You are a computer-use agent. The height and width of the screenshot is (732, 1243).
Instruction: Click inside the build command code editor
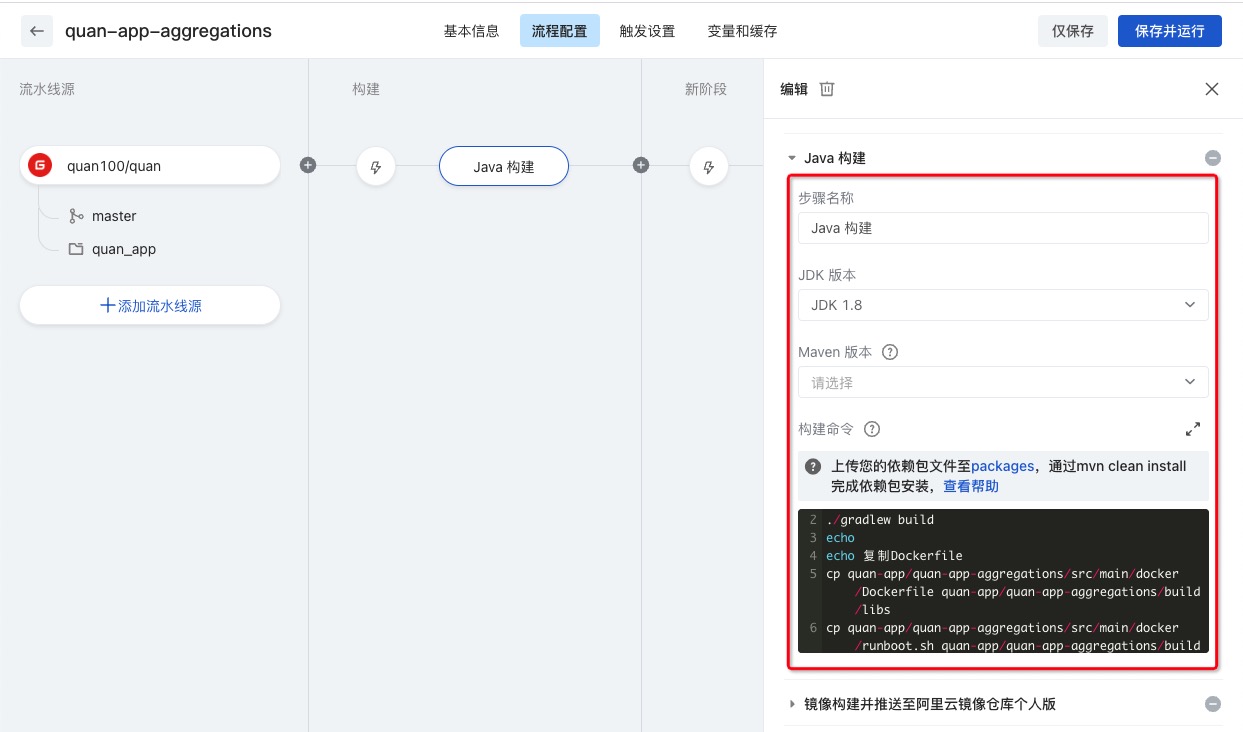(1003, 581)
